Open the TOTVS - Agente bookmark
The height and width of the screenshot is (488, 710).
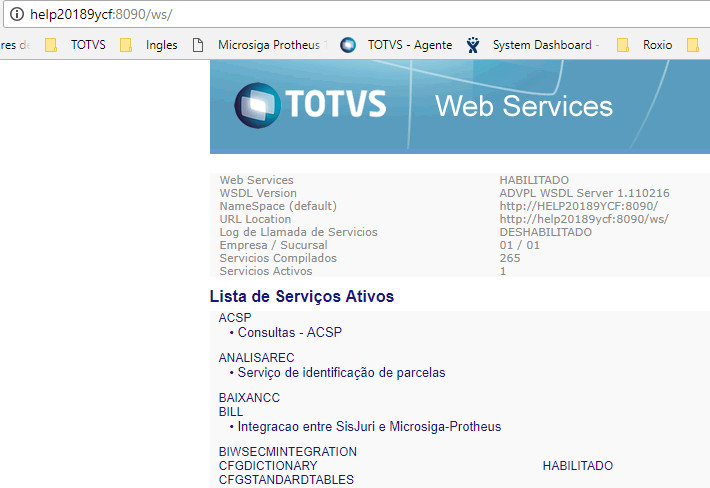pyautogui.click(x=397, y=45)
